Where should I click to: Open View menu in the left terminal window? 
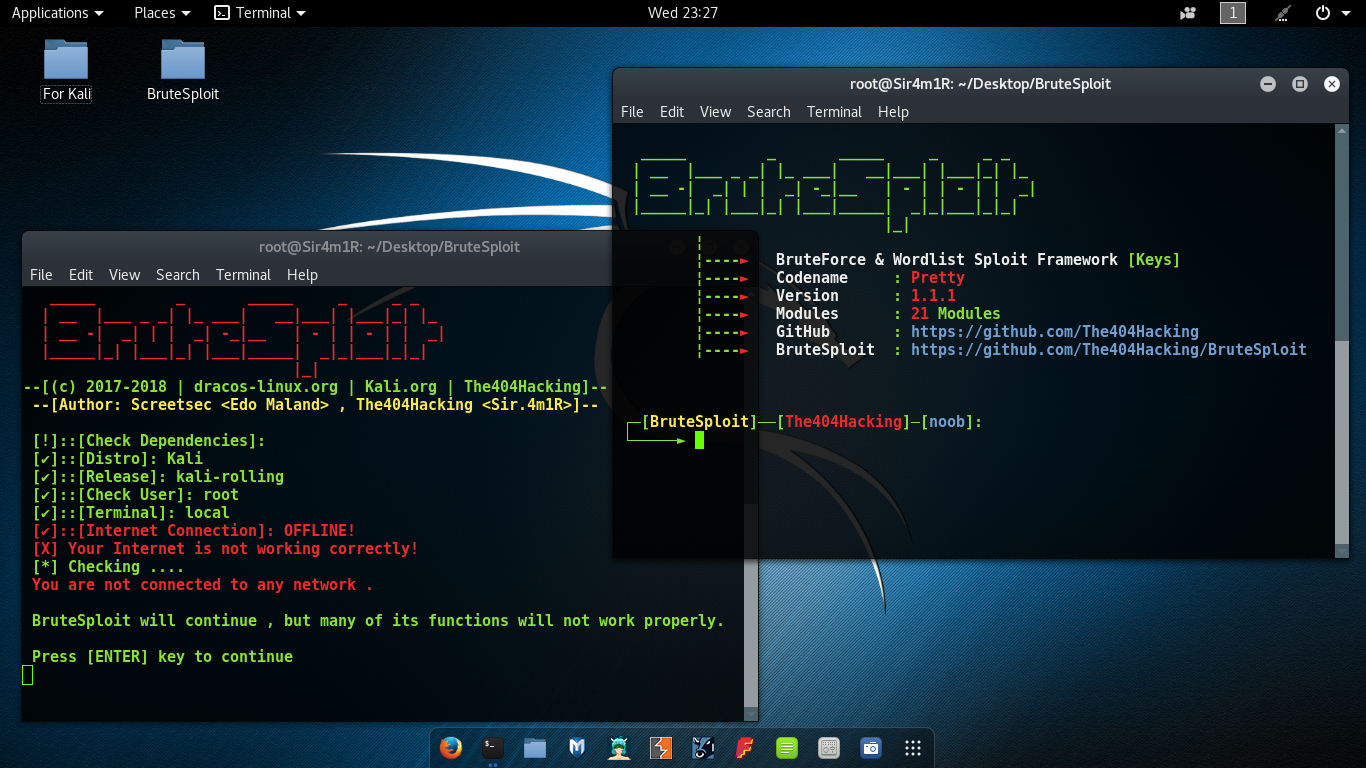tap(124, 275)
